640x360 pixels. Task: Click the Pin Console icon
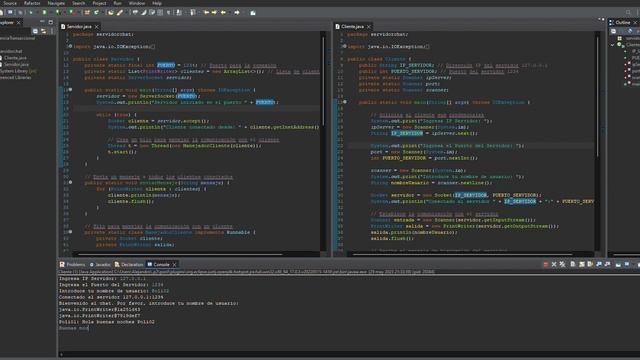point(618,264)
